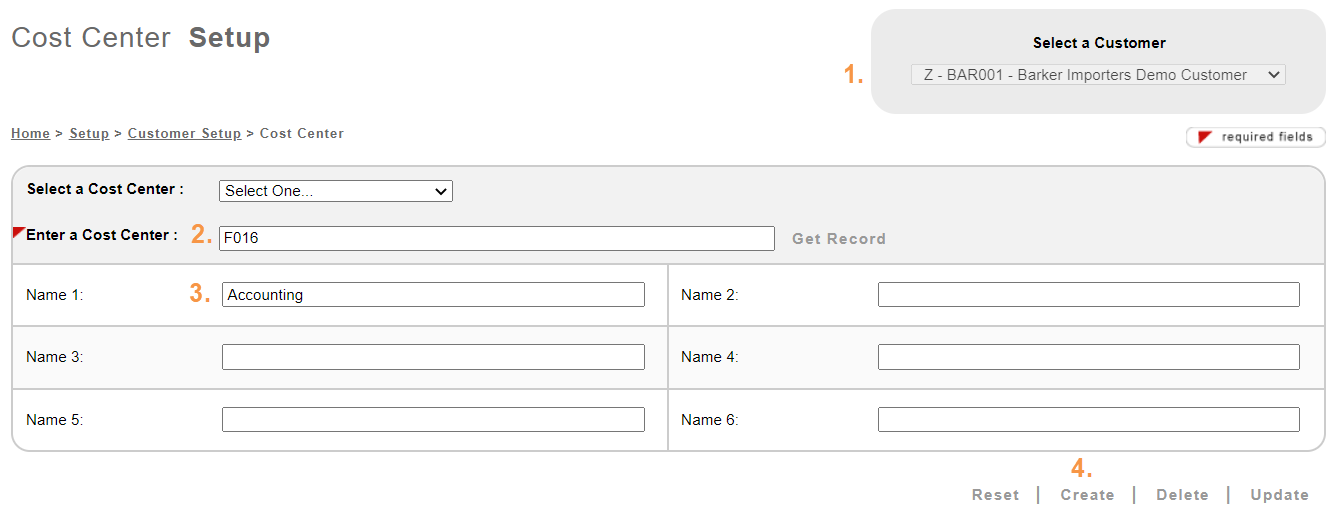Click the red required fields flag icon
This screenshot has width=1342, height=508.
pyautogui.click(x=1205, y=137)
